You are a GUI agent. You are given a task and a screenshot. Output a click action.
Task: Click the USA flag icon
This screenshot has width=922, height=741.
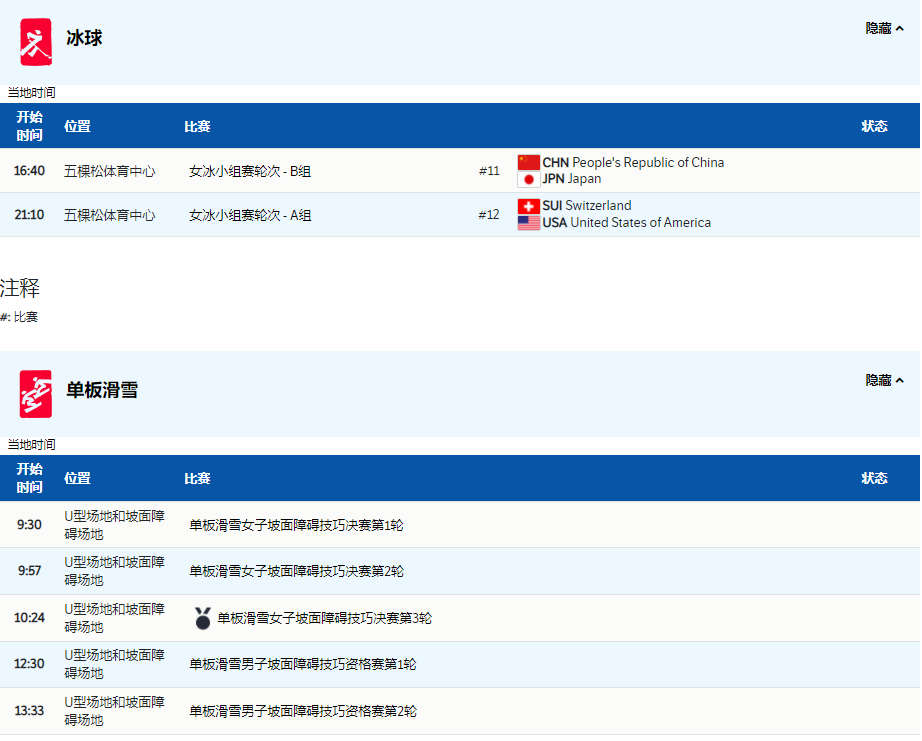528,223
